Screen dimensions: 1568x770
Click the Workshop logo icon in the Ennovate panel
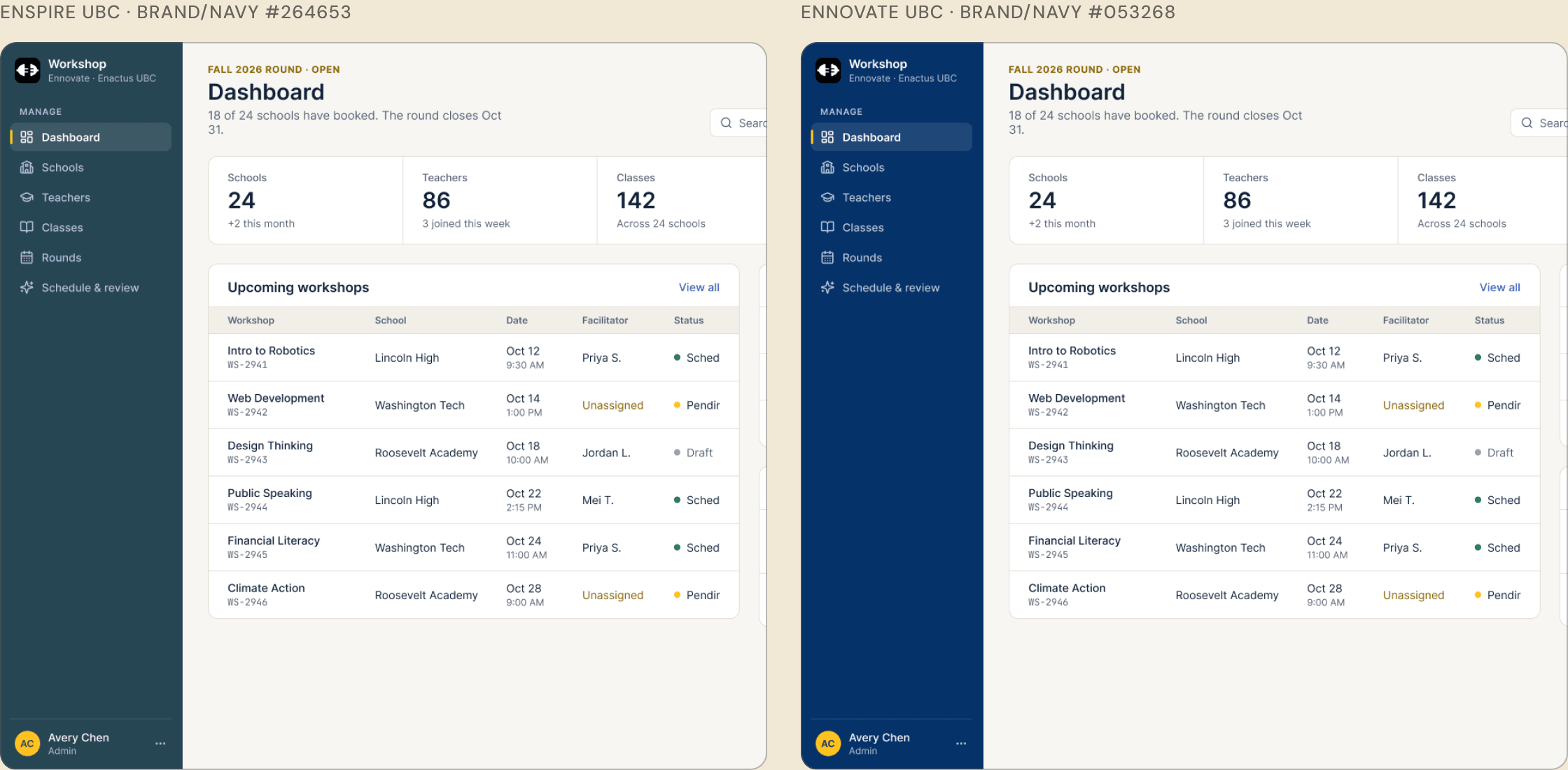point(828,70)
